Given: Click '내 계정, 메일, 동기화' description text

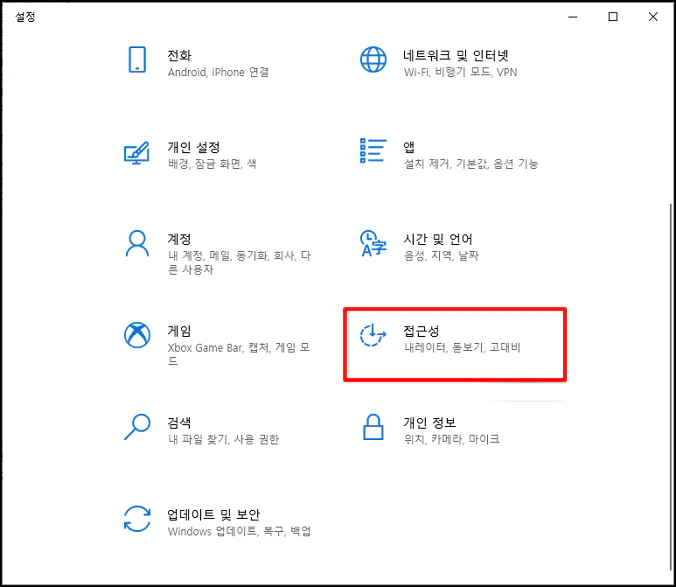Looking at the screenshot, I should 218,256.
